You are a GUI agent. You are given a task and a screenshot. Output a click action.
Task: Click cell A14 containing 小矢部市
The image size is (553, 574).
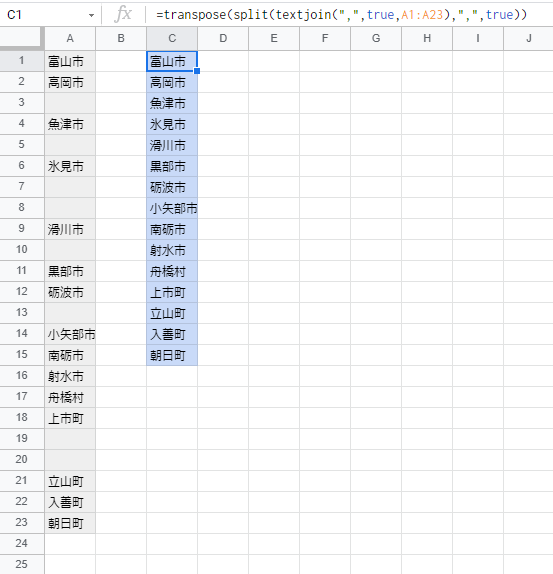pos(70,334)
